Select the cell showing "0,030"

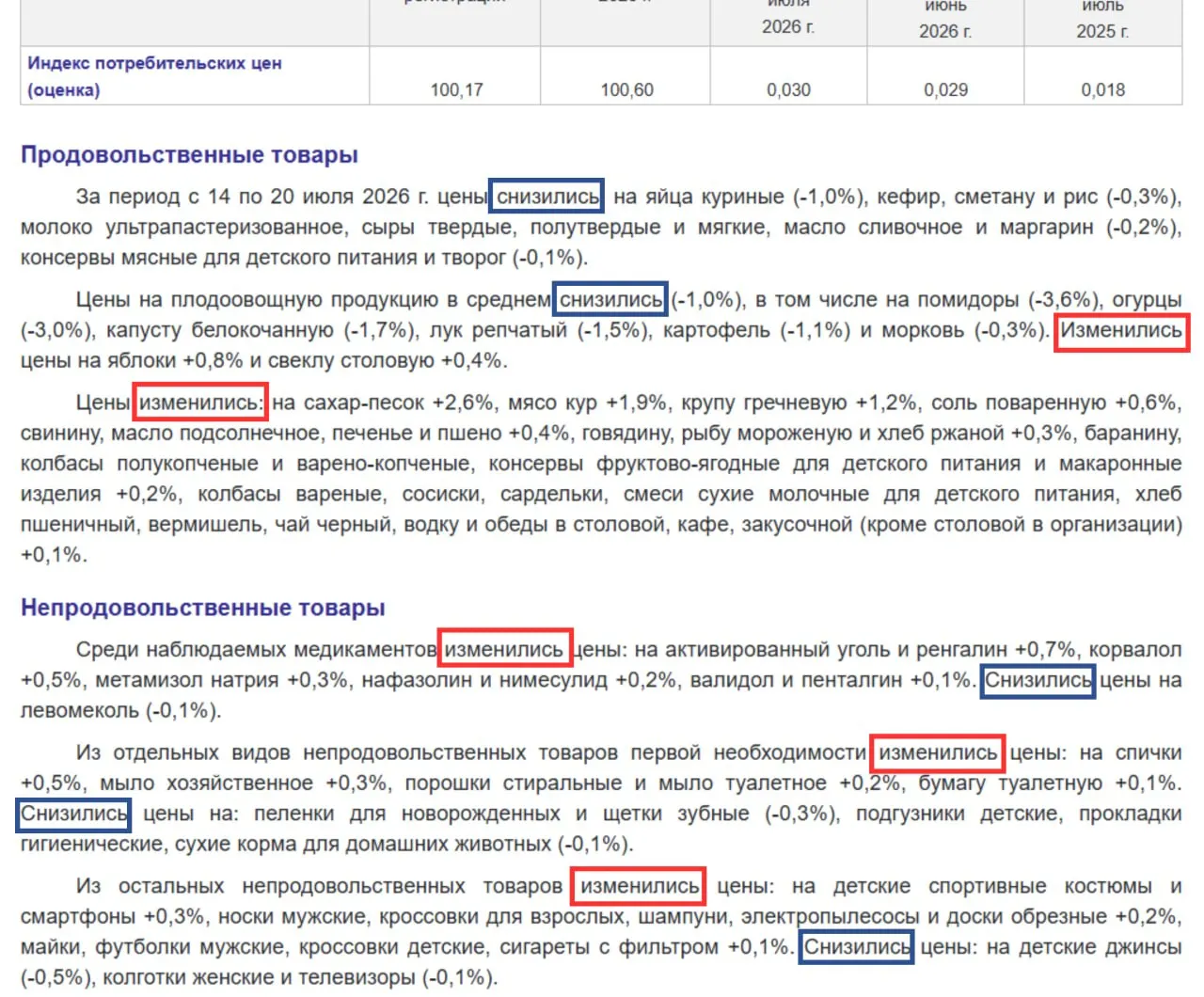click(788, 90)
